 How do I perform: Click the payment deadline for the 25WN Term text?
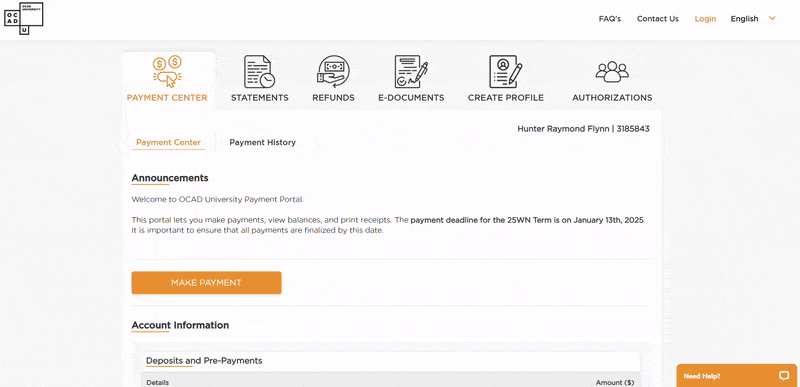click(x=528, y=221)
